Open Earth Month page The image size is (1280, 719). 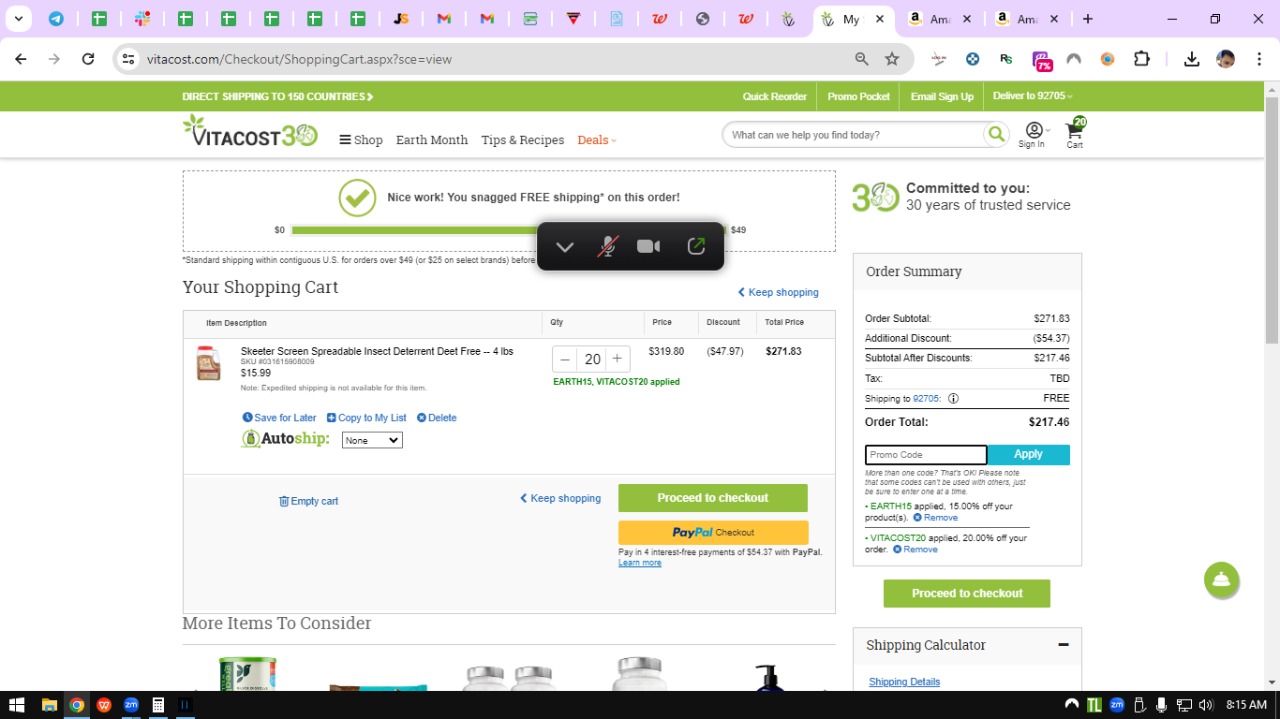[x=432, y=140]
